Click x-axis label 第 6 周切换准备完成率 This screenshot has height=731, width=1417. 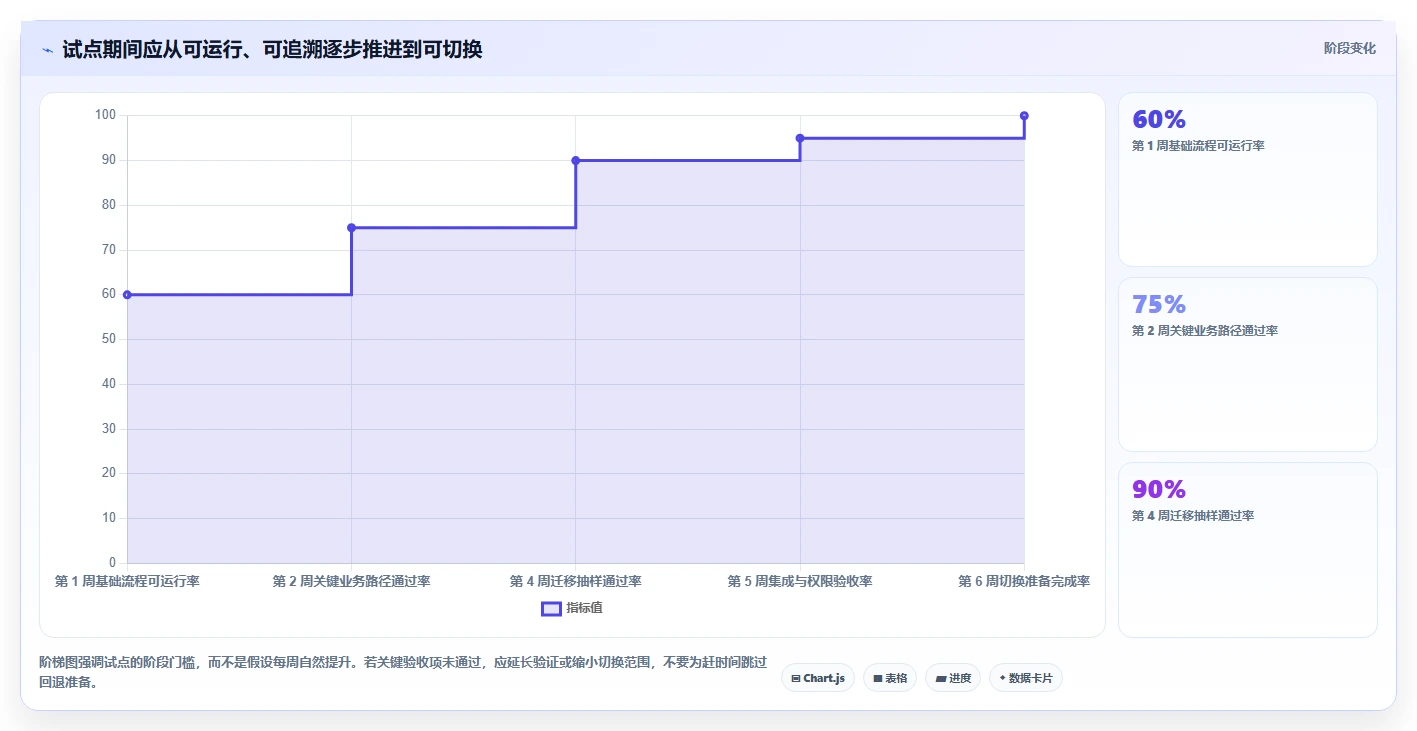1024,581
